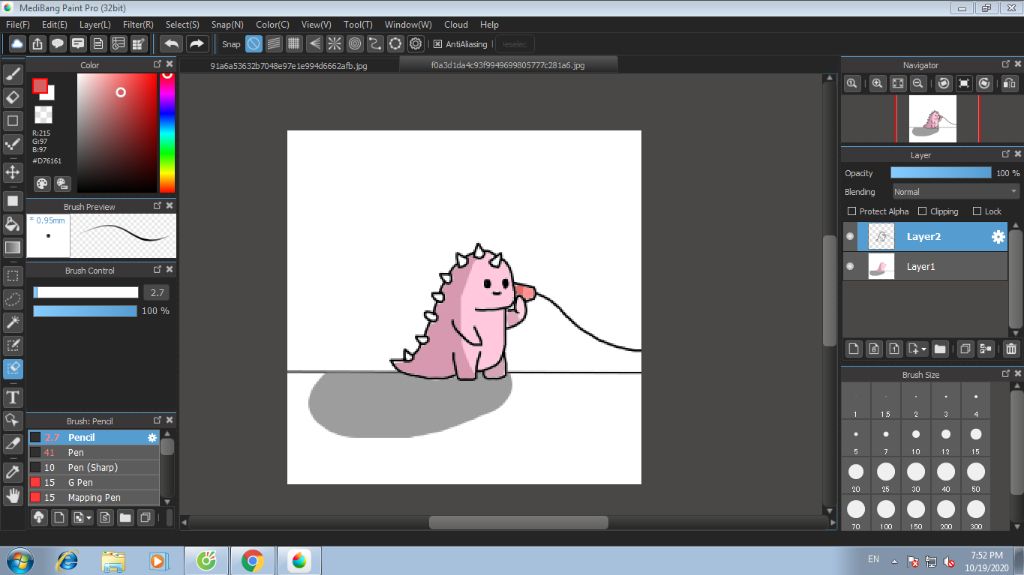Open the Blending mode dropdown

[955, 192]
